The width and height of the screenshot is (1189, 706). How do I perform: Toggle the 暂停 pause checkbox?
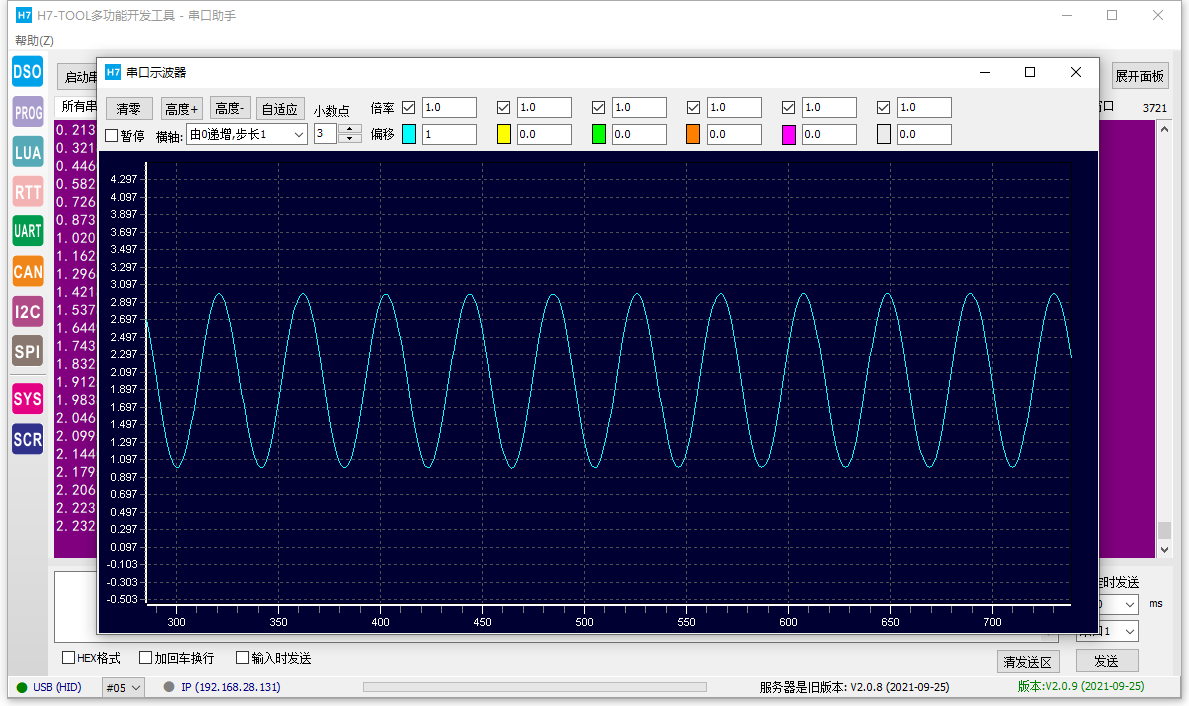tap(111, 136)
